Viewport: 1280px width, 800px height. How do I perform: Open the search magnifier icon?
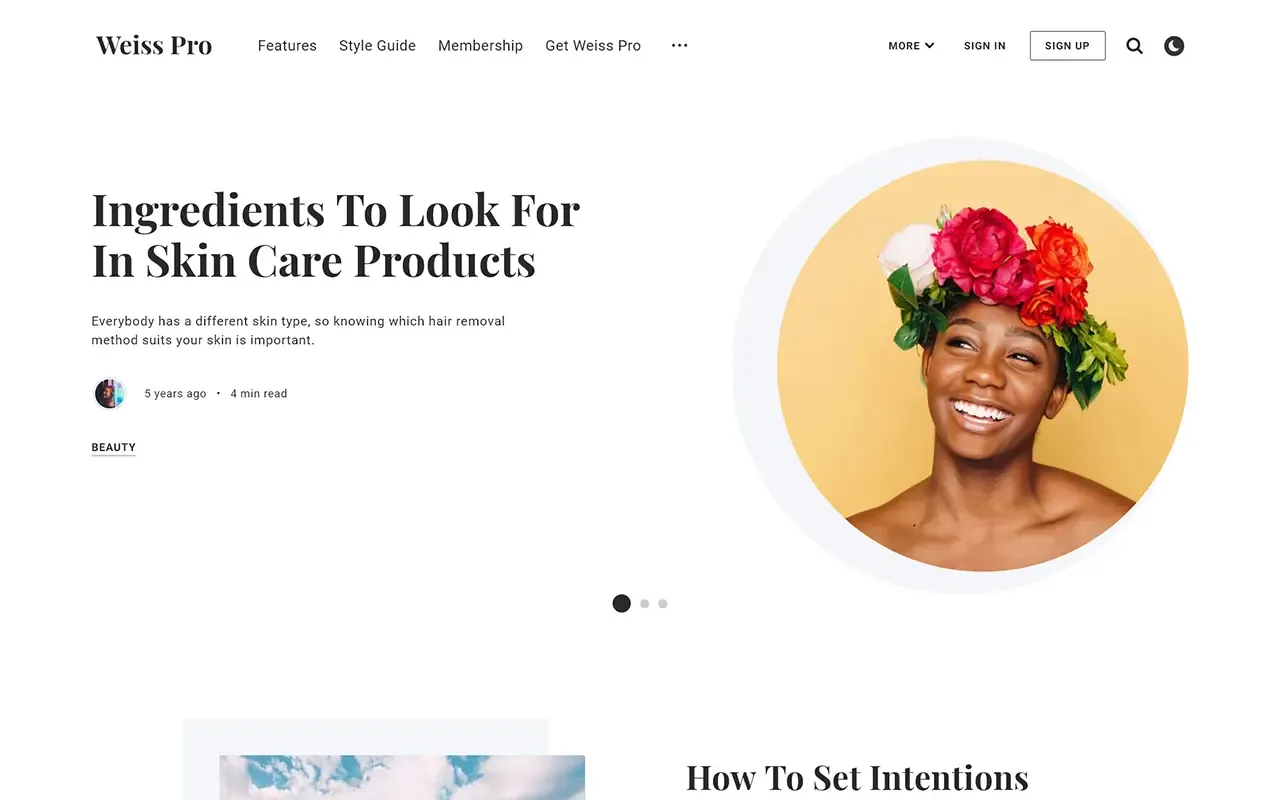(1134, 46)
